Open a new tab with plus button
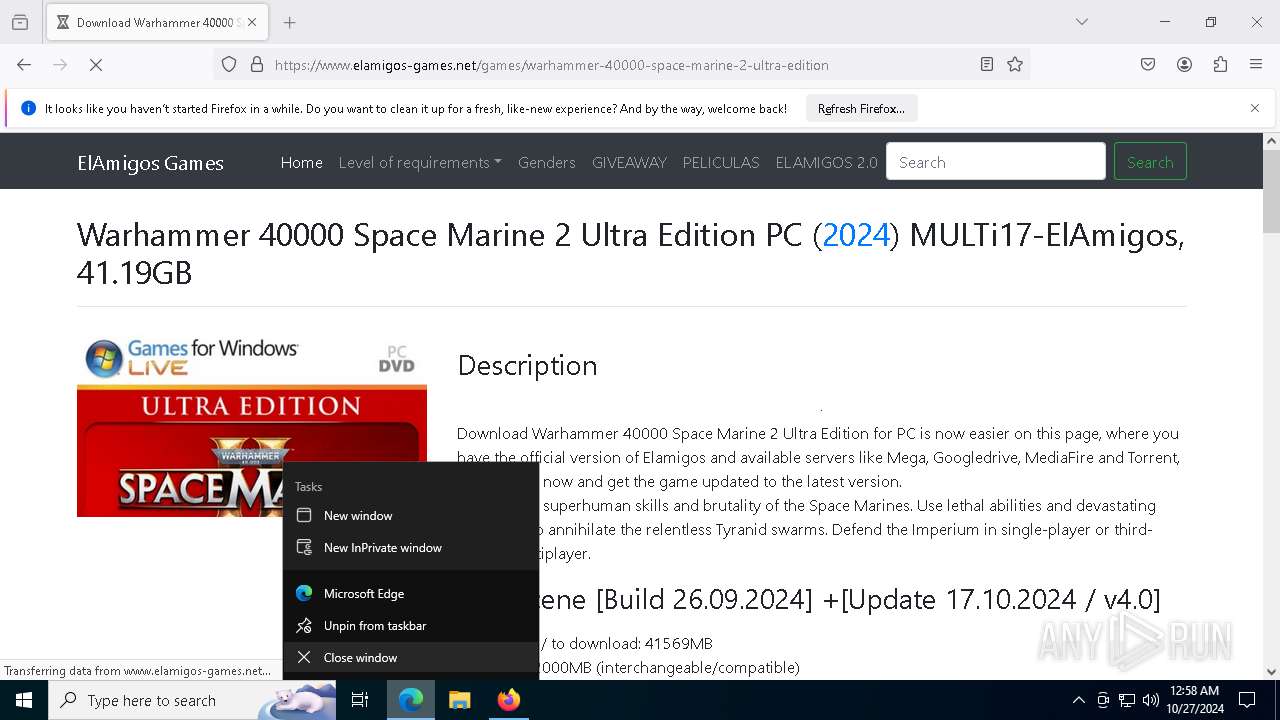 tap(289, 22)
